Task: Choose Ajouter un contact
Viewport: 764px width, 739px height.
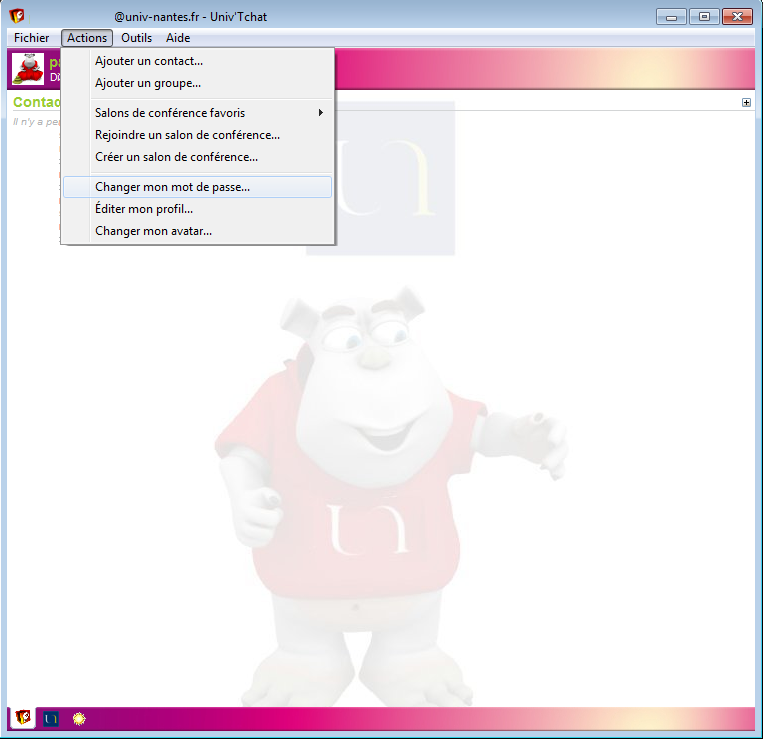Action: click(148, 61)
